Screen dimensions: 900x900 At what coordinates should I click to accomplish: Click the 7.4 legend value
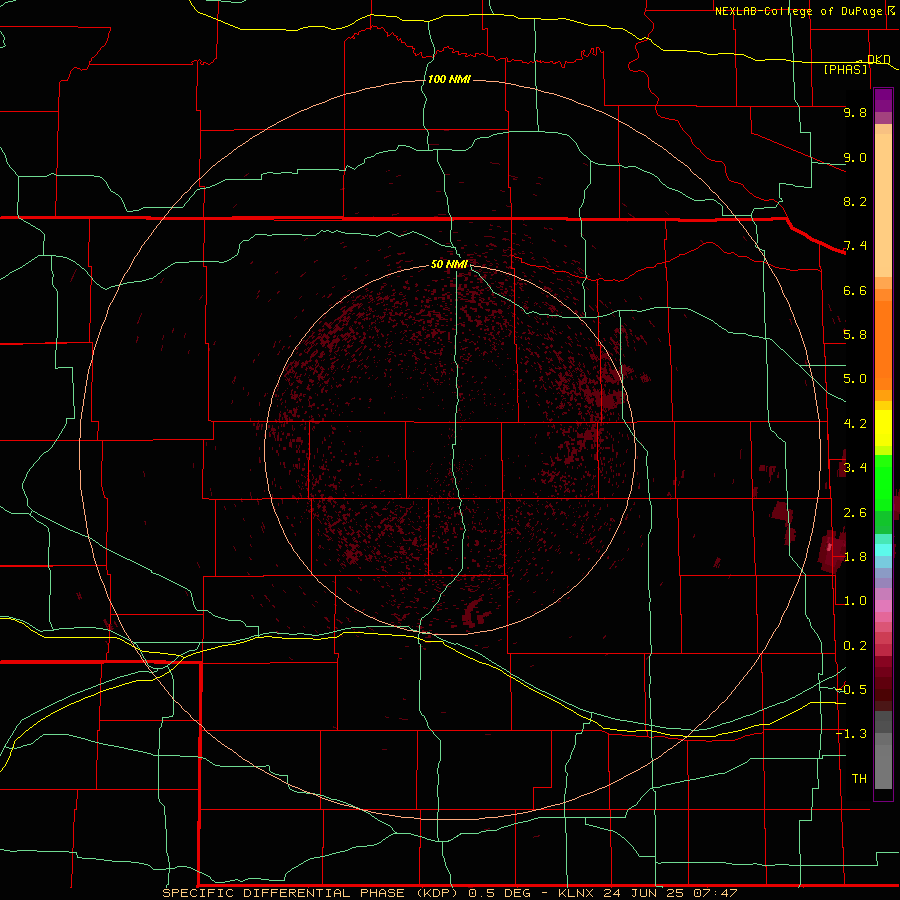tap(855, 246)
